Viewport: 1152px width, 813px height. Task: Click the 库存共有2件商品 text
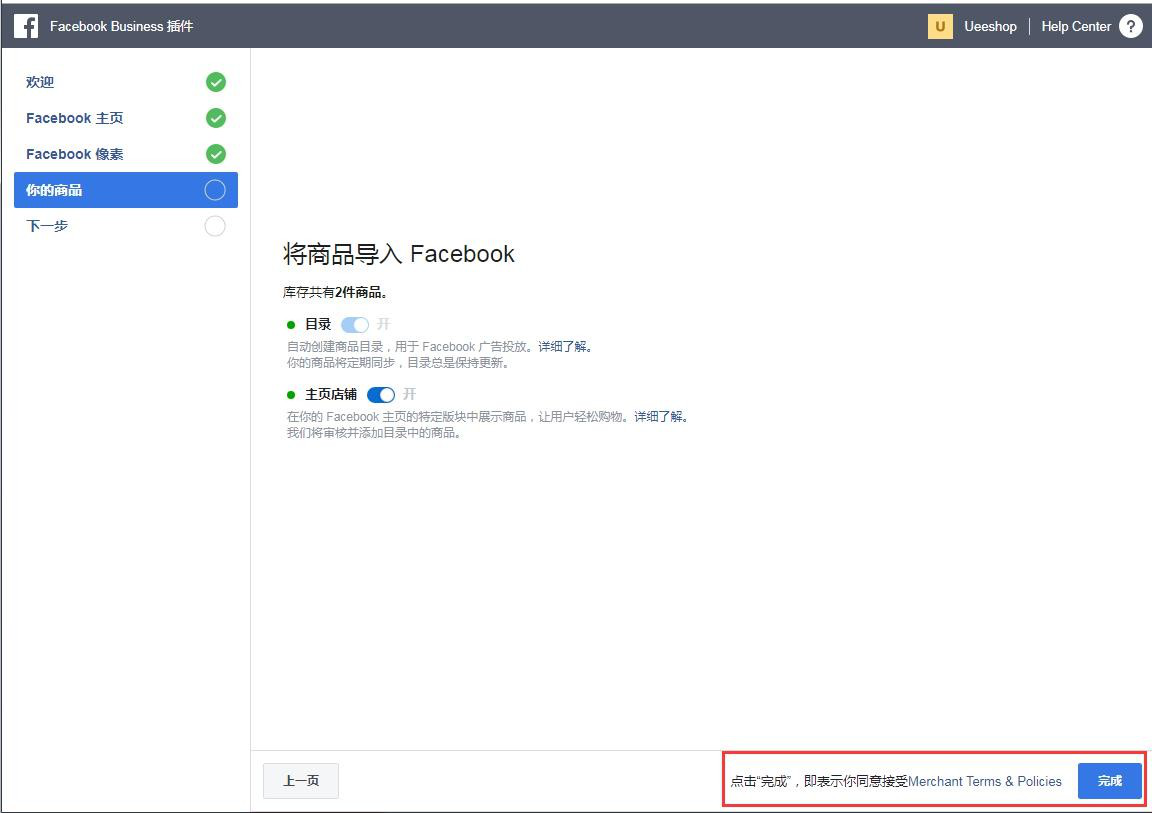[x=335, y=292]
